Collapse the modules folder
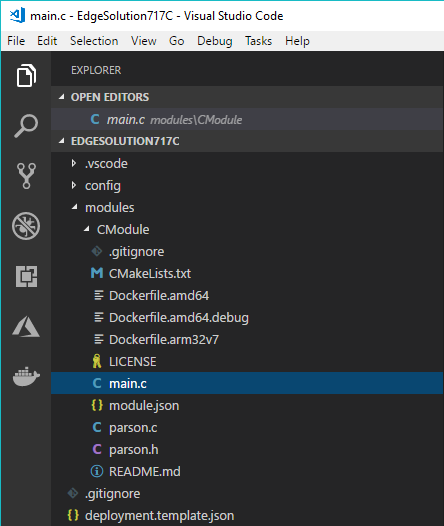 (74, 207)
